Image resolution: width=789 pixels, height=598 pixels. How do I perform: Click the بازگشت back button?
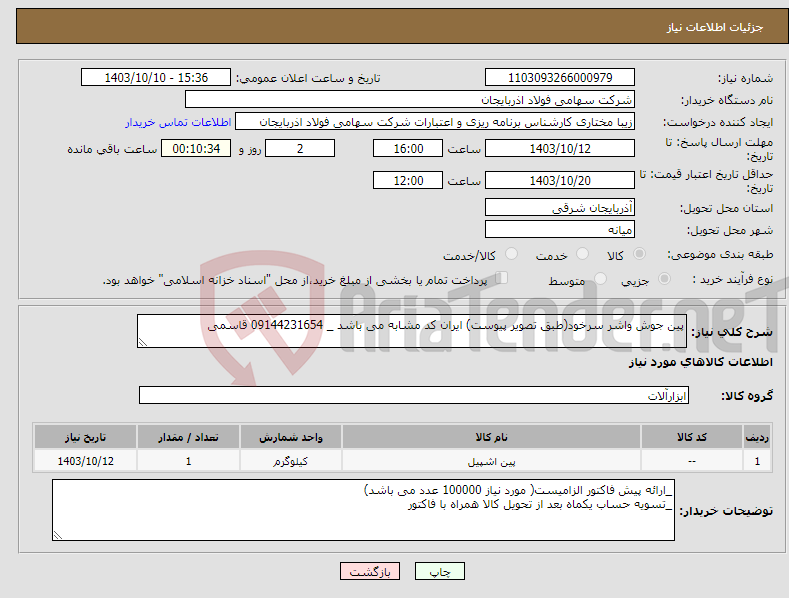(370, 571)
